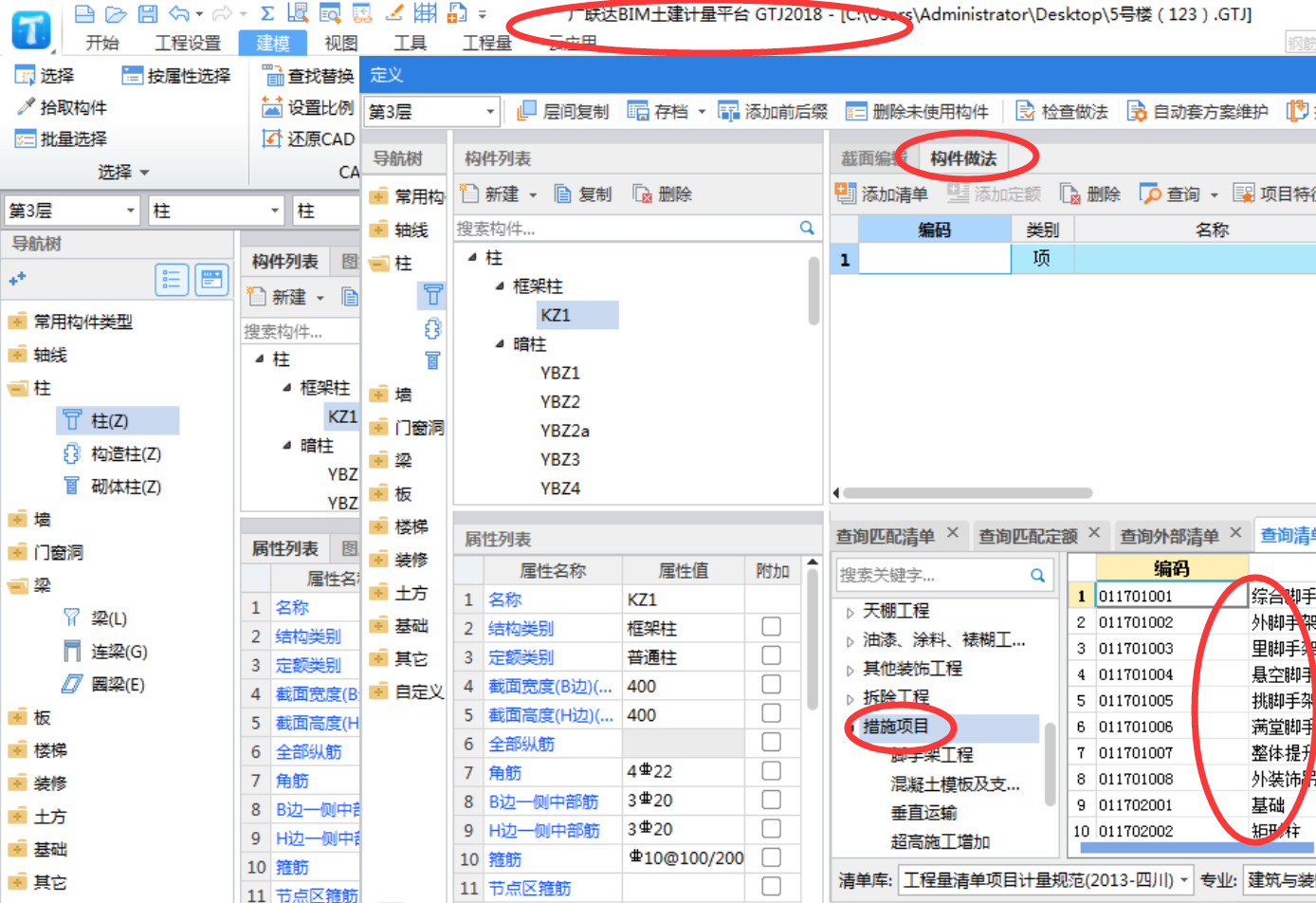Open the 视图 ribbon tab
This screenshot has height=903, width=1316.
(x=341, y=43)
